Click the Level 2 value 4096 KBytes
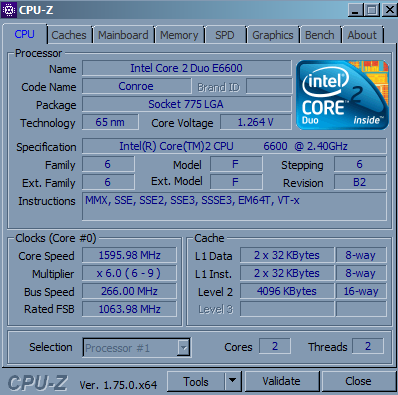The width and height of the screenshot is (398, 395). tap(287, 291)
